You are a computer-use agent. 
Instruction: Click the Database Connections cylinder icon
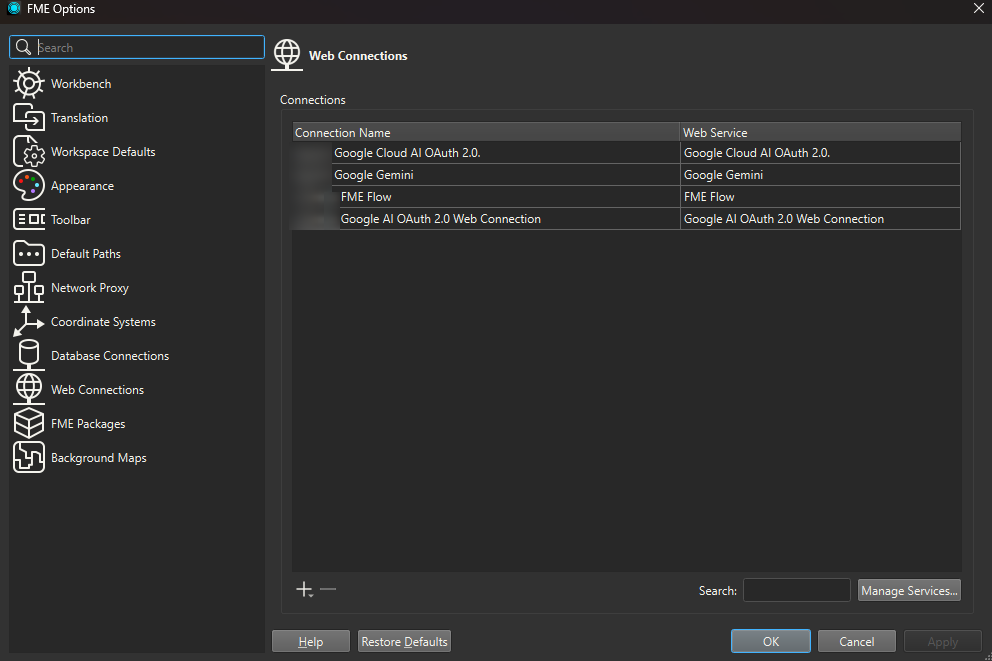28,355
